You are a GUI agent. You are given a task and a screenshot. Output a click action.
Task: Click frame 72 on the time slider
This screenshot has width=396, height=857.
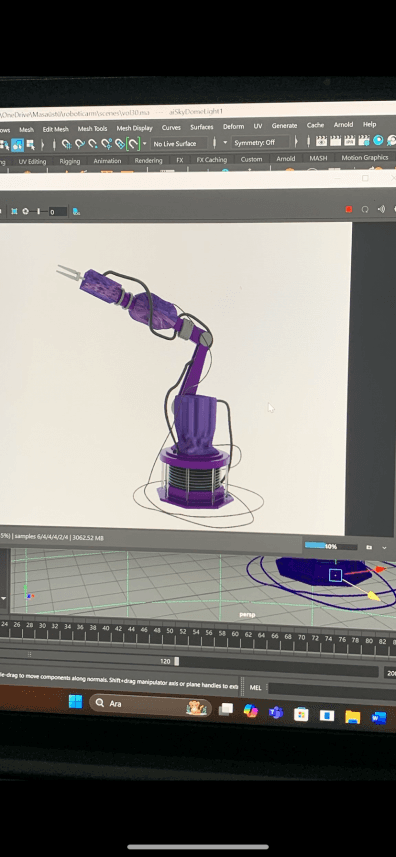coord(315,638)
